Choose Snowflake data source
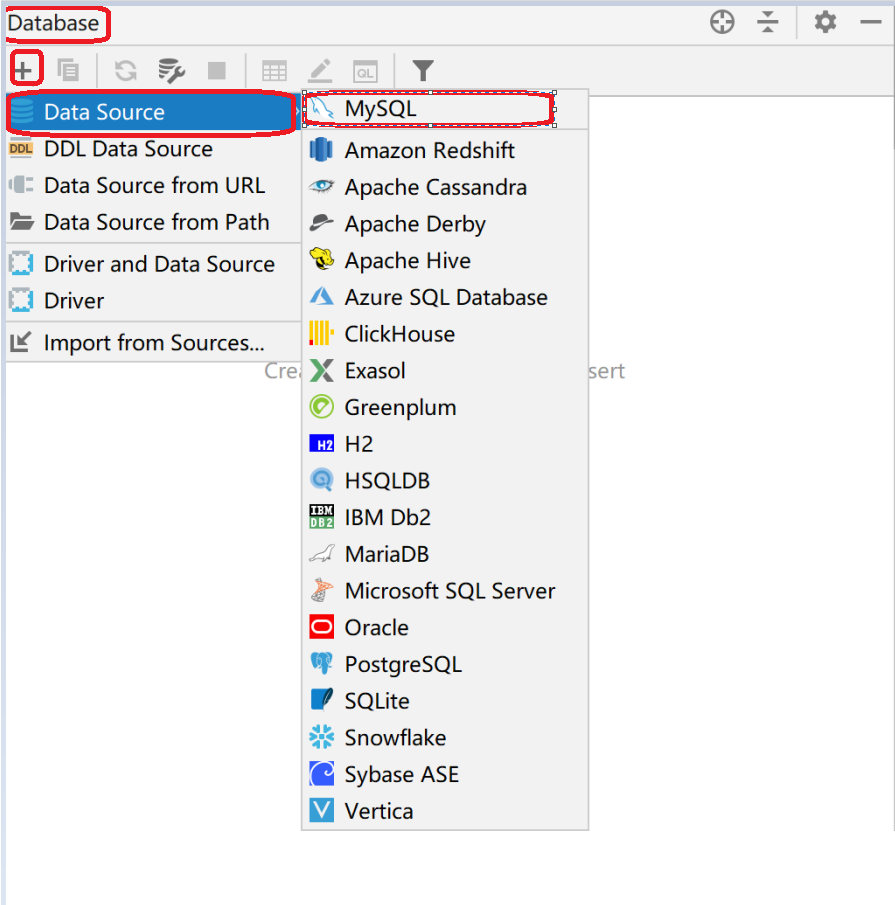The width and height of the screenshot is (895, 905). [445, 738]
